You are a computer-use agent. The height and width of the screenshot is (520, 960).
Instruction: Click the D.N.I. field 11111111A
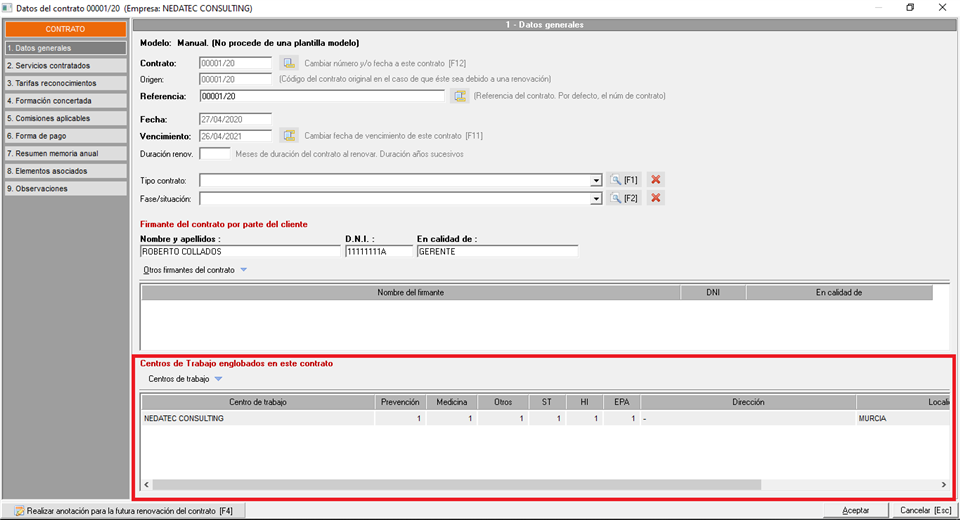[x=379, y=252]
